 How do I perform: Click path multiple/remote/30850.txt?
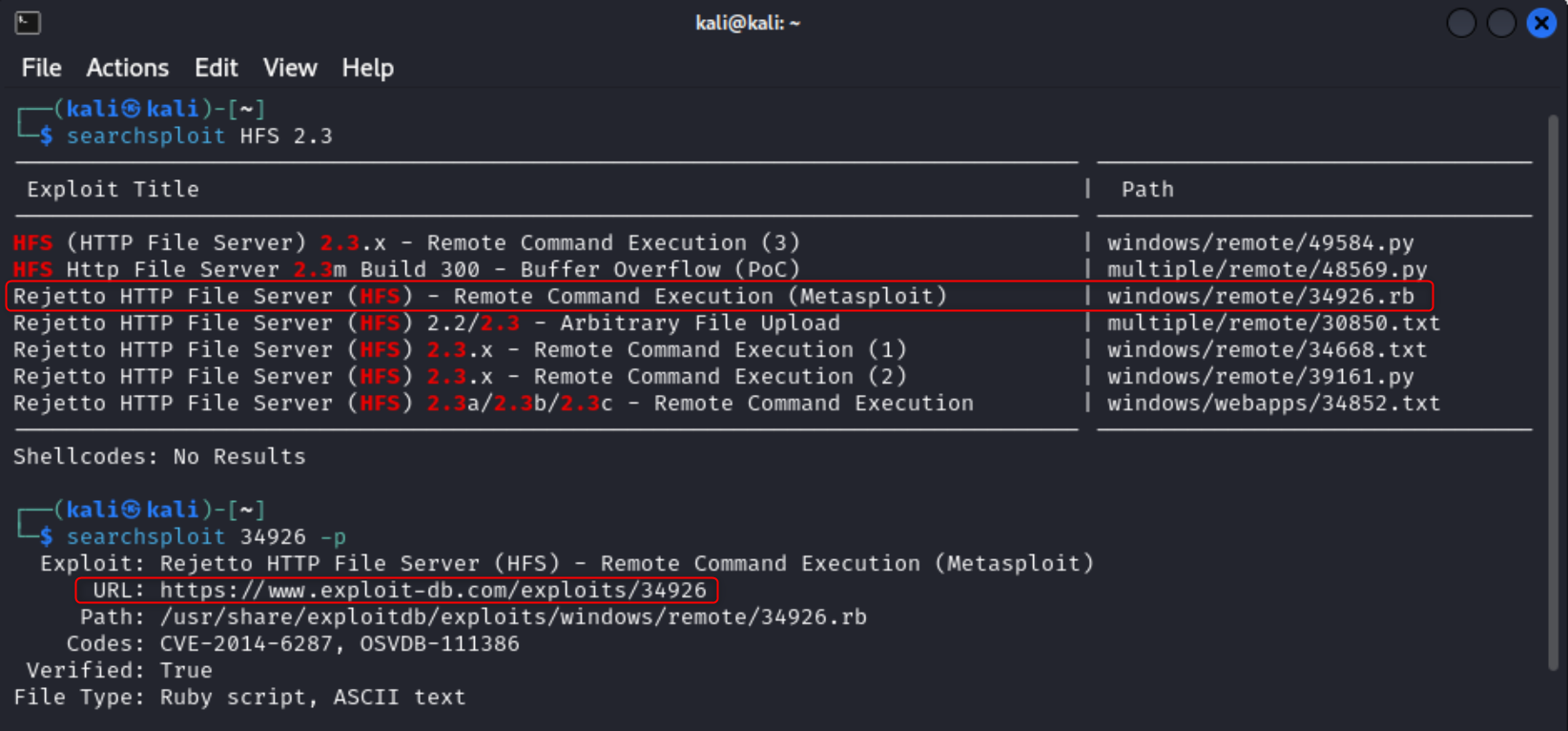1273,324
